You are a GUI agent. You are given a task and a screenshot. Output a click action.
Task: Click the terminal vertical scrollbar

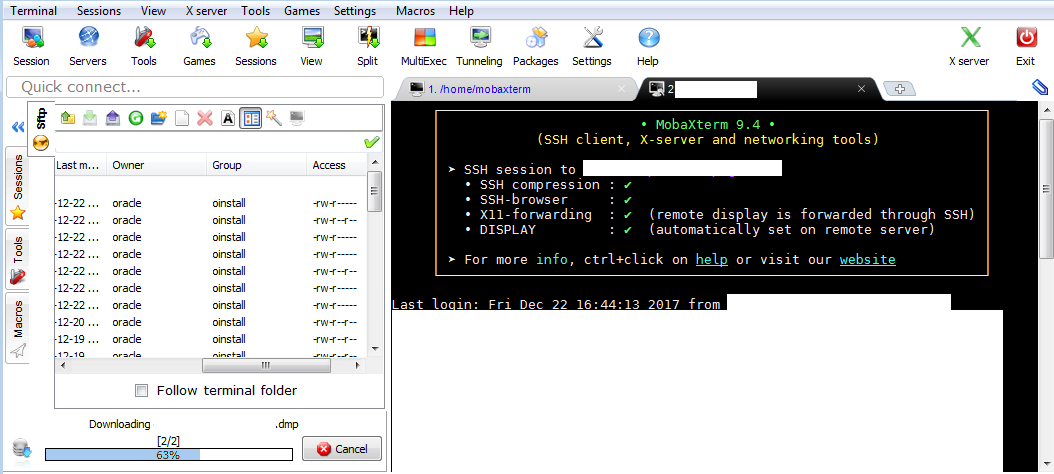[x=1046, y=188]
